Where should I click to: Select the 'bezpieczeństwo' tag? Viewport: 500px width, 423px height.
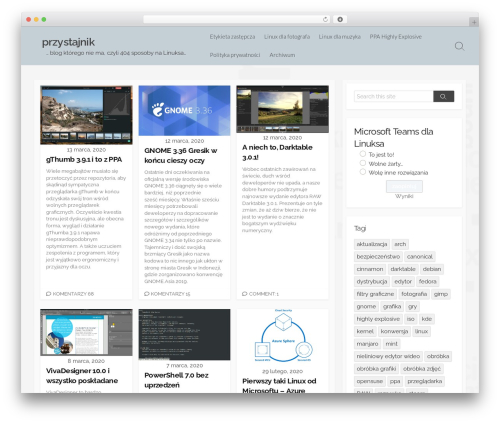[x=378, y=256]
